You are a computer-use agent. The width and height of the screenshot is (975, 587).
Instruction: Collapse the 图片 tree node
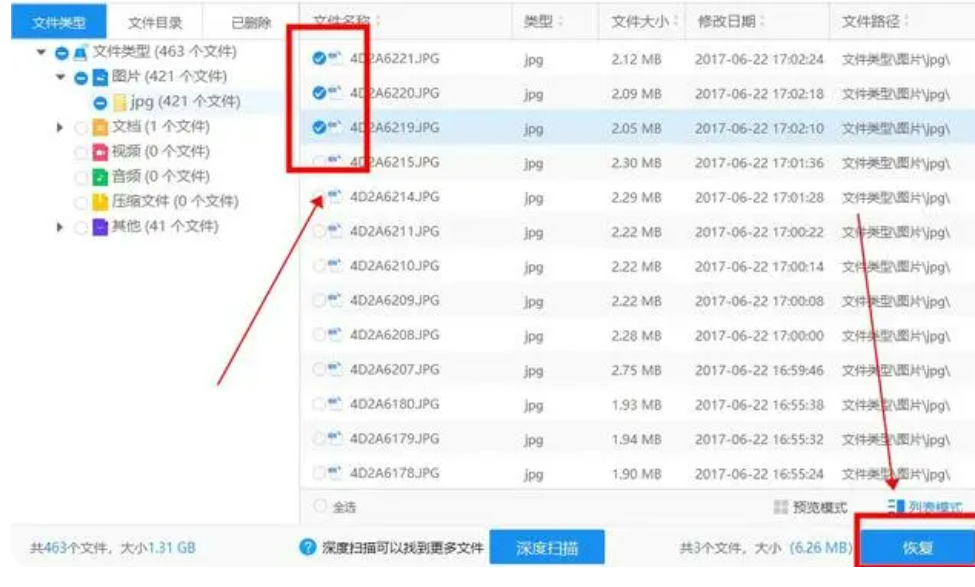tap(61, 77)
